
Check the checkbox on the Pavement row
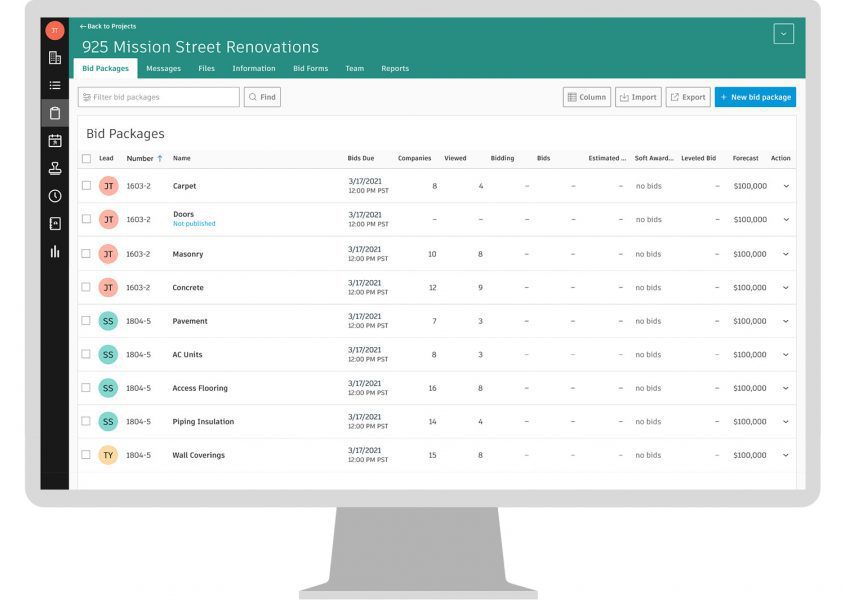point(86,320)
